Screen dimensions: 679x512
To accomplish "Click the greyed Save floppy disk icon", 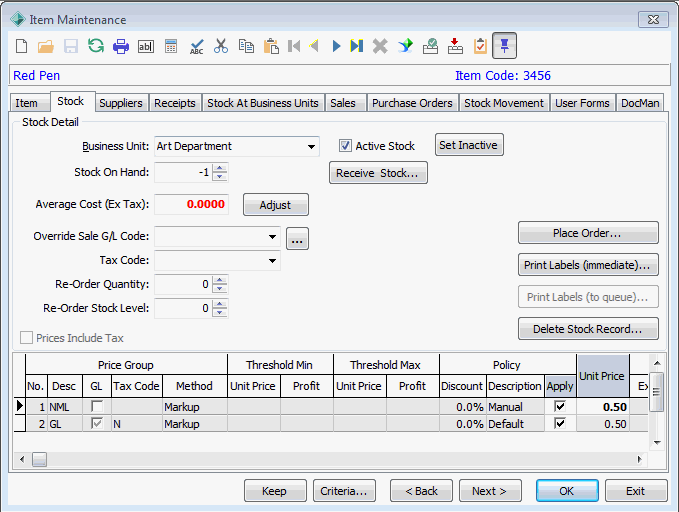I will 71,46.
